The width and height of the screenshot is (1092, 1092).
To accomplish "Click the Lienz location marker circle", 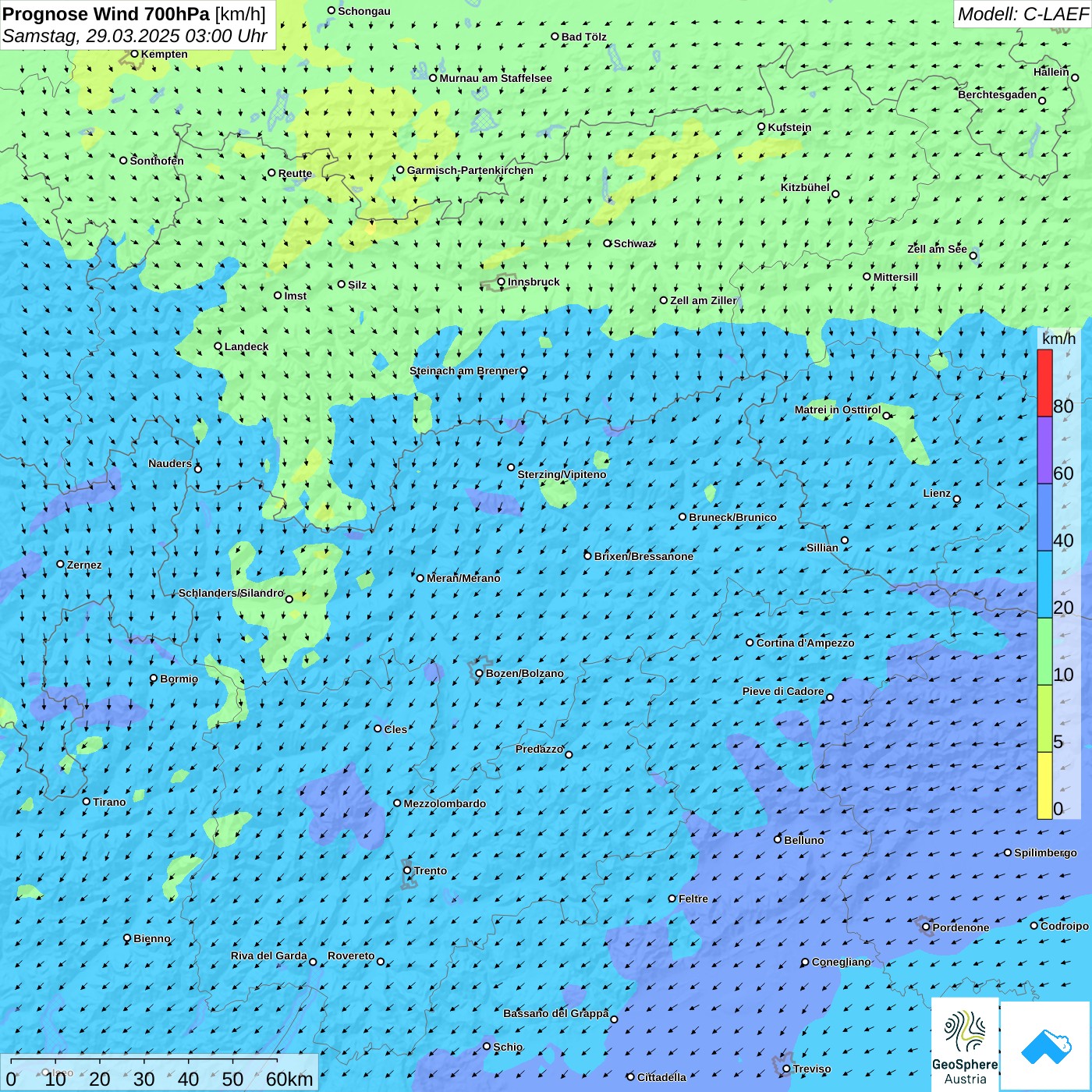I will [957, 499].
